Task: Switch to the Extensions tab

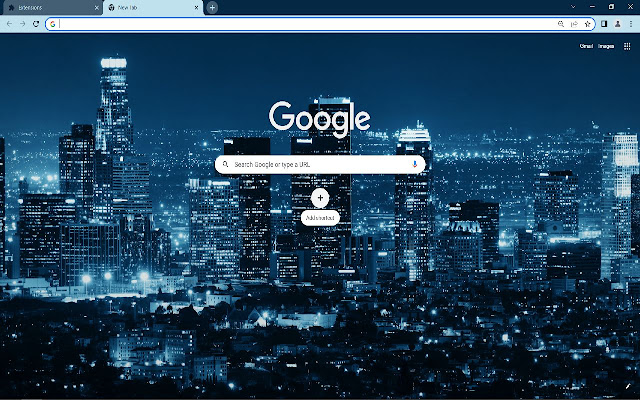Action: (x=51, y=7)
